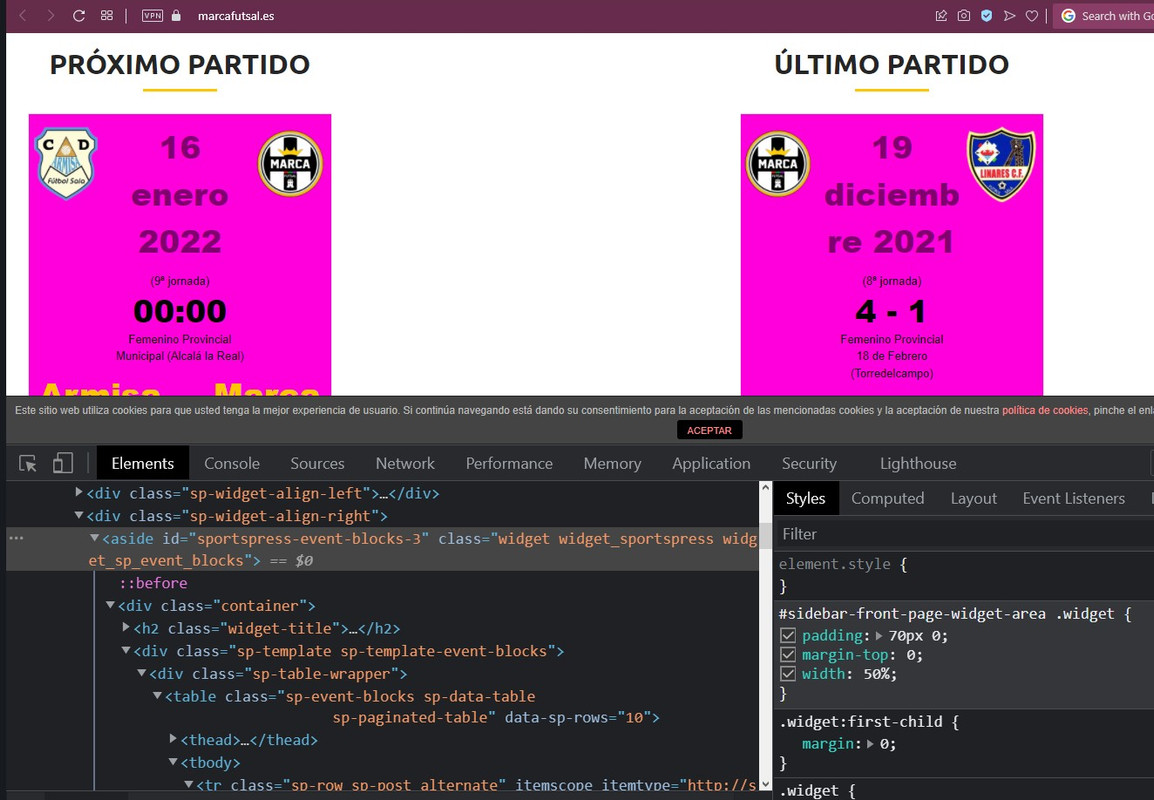Click the send flow arrow icon
Image resolution: width=1154 pixels, height=800 pixels.
pyautogui.click(x=1009, y=15)
